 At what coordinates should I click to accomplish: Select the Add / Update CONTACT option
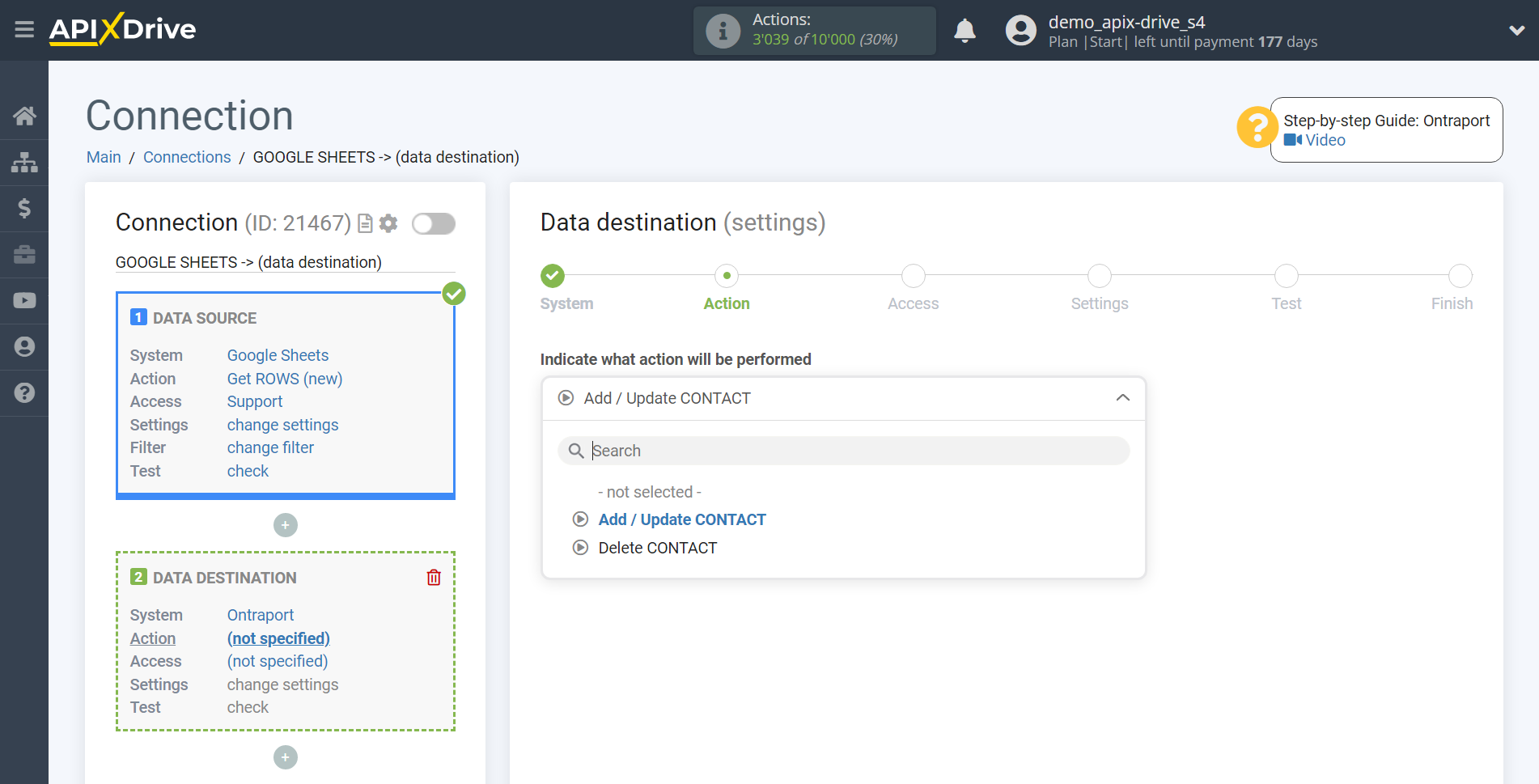click(682, 519)
